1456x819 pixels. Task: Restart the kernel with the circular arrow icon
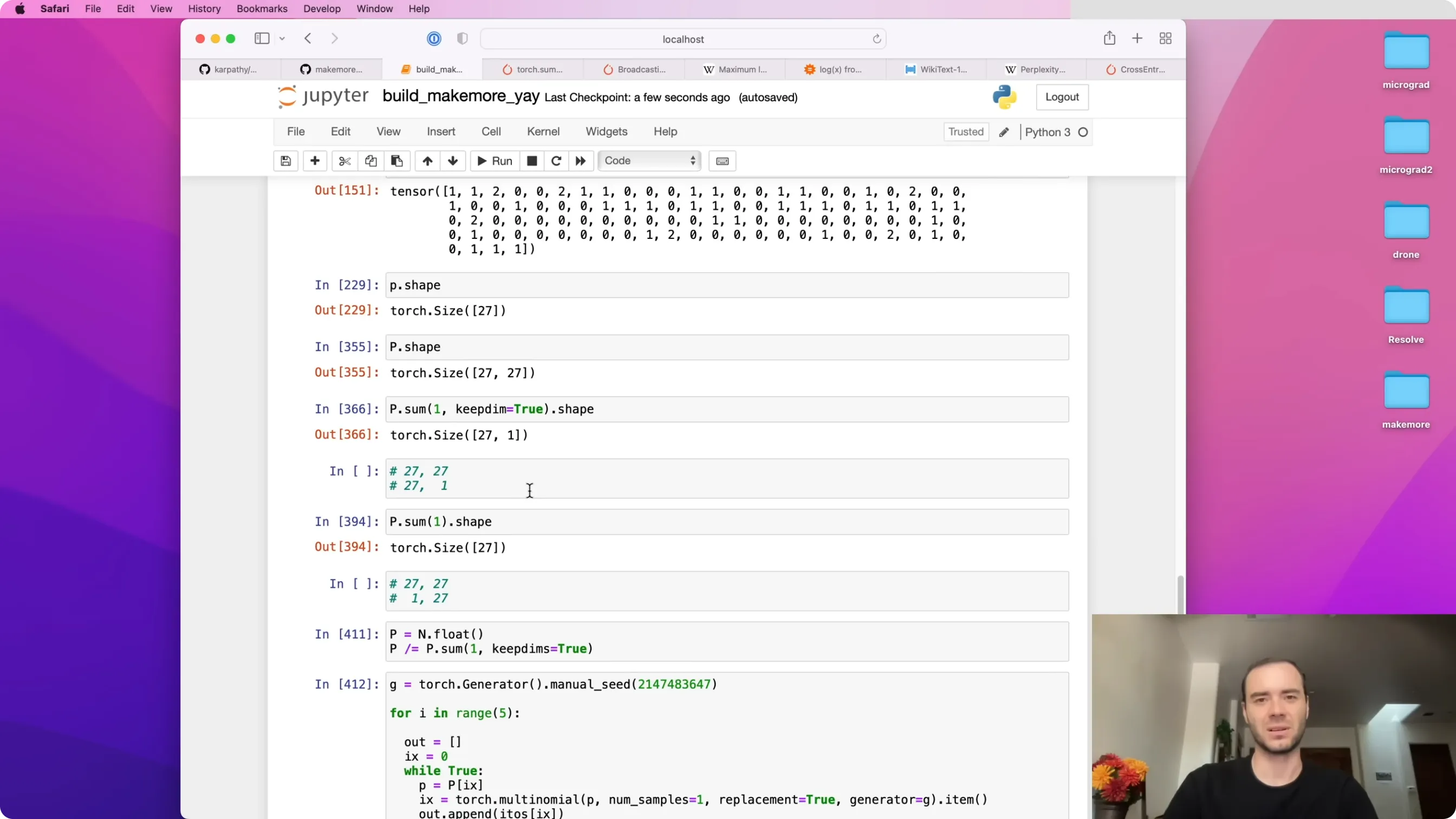tap(556, 161)
